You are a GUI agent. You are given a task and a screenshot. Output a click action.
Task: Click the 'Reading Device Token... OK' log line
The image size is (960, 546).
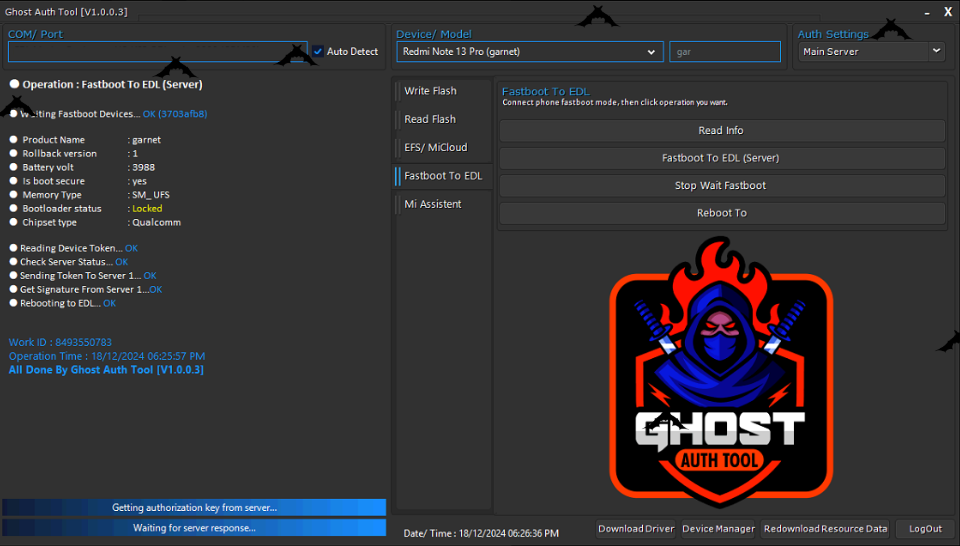[x=74, y=249]
